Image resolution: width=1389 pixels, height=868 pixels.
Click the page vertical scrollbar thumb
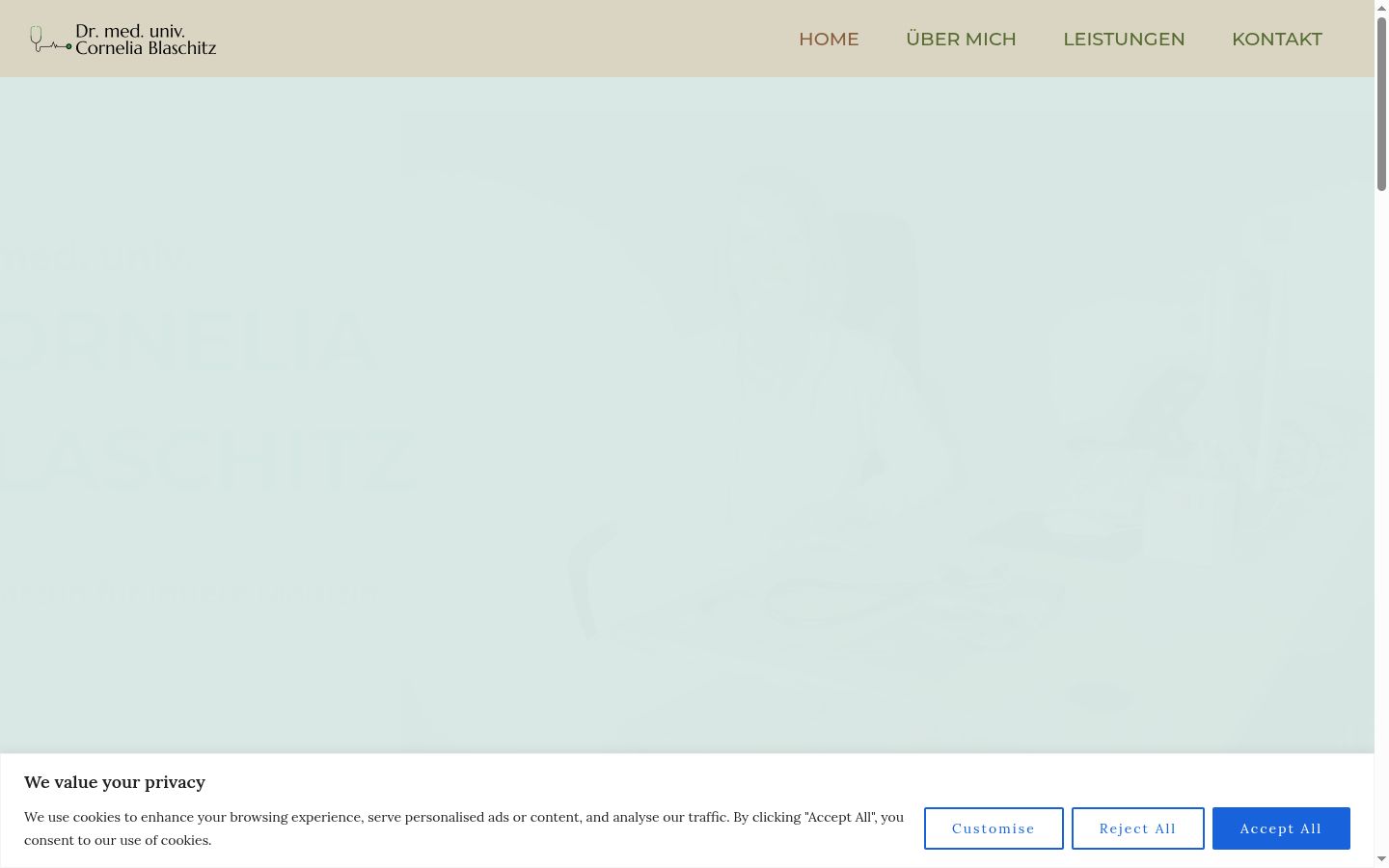[x=1381, y=103]
